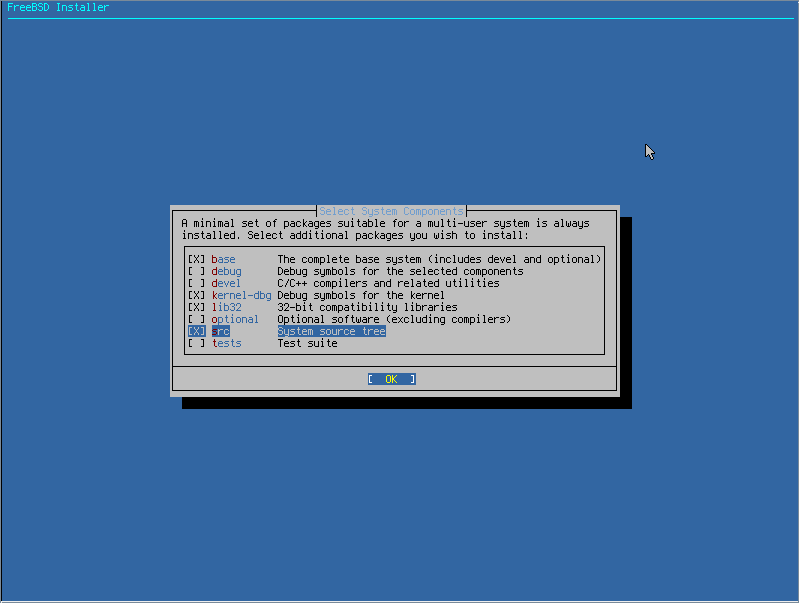Pick the lib32 entry label

click(226, 307)
